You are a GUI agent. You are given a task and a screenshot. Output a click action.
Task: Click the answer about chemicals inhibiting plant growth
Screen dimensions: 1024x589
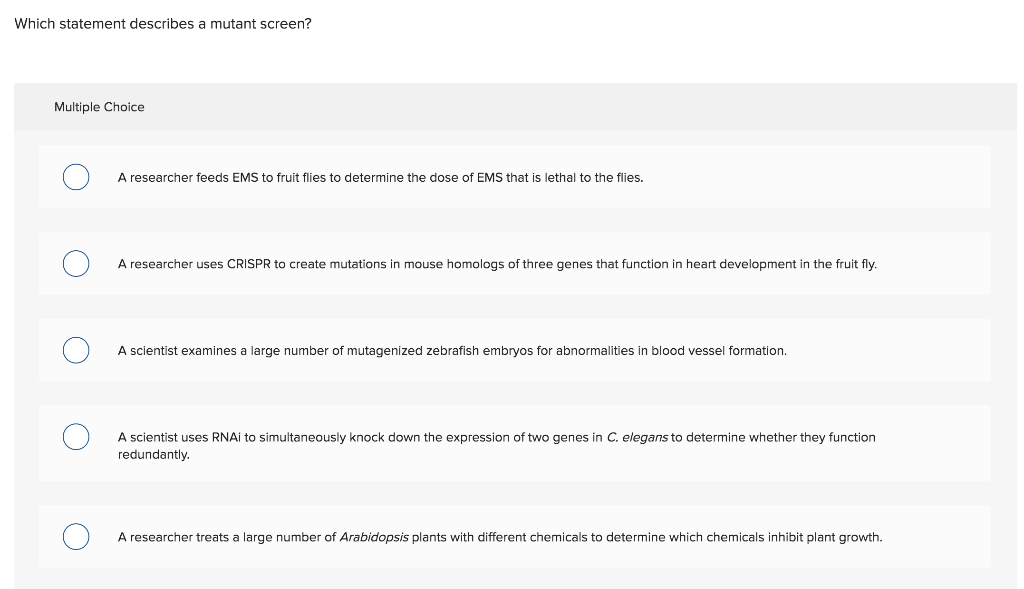[499, 537]
